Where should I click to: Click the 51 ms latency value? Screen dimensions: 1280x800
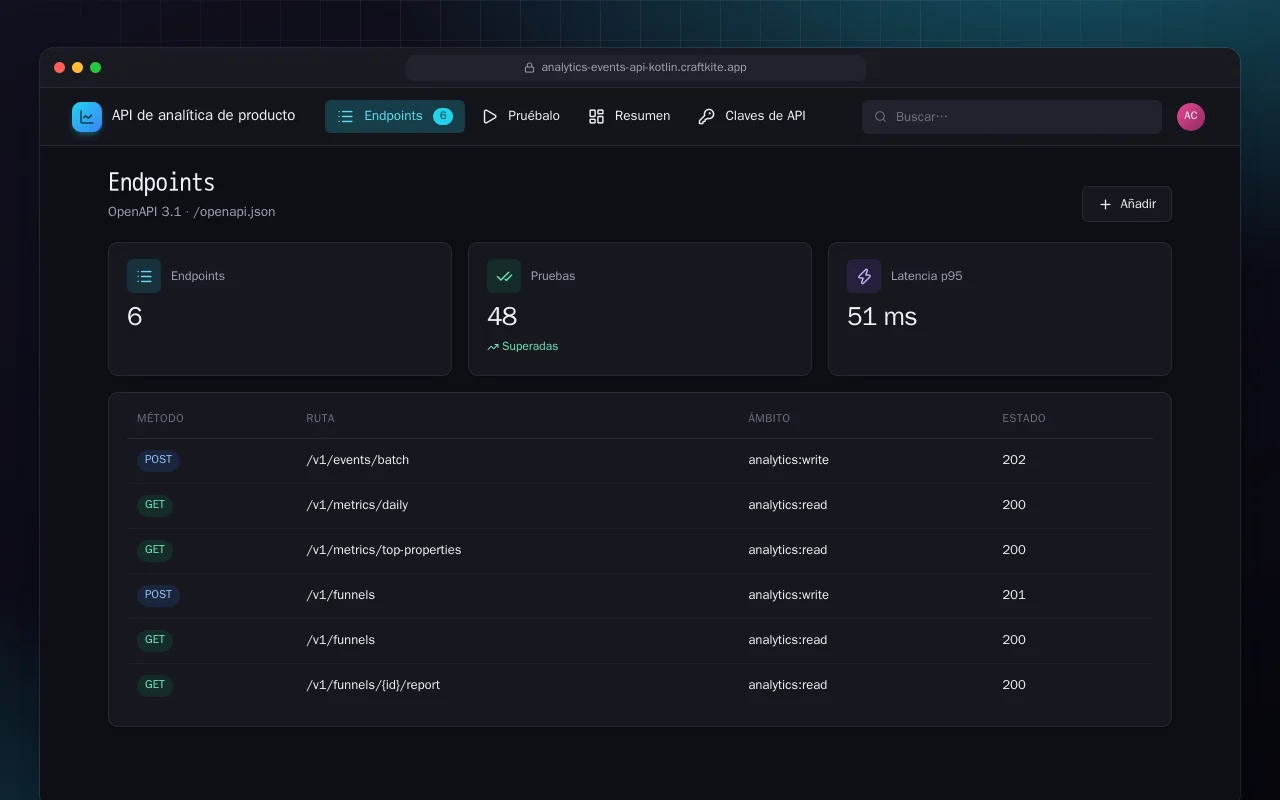[882, 317]
